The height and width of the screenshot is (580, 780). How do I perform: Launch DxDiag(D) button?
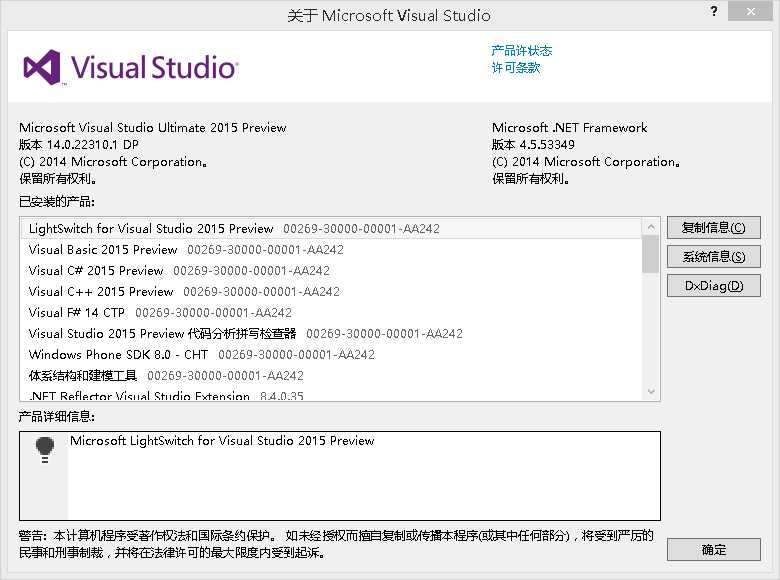713,286
